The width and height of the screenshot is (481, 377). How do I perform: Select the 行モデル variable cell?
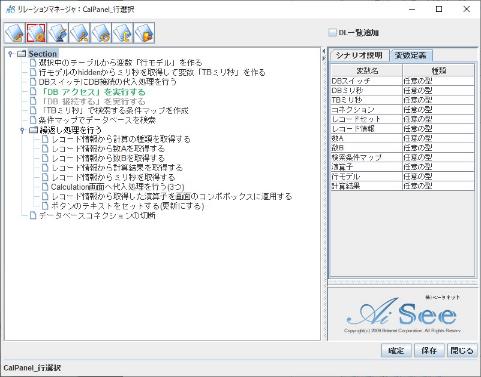(367, 177)
